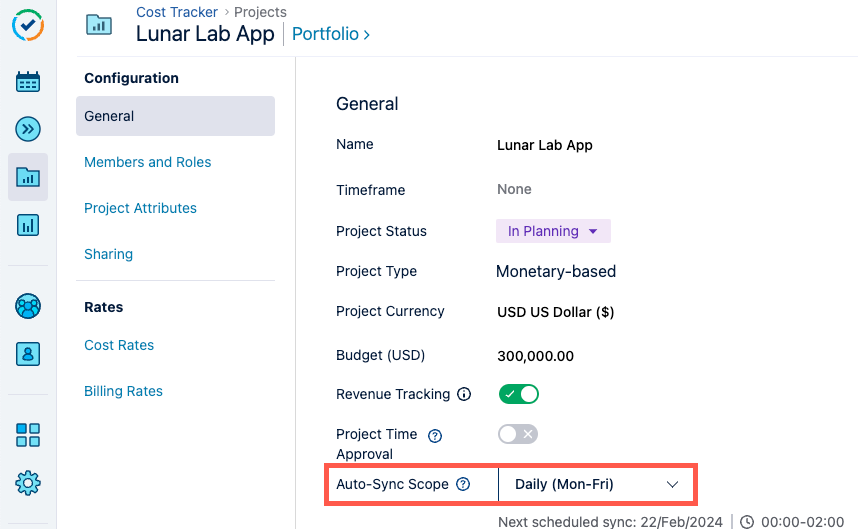
Task: Select the projects folder sidebar icon
Action: pyautogui.click(x=28, y=178)
